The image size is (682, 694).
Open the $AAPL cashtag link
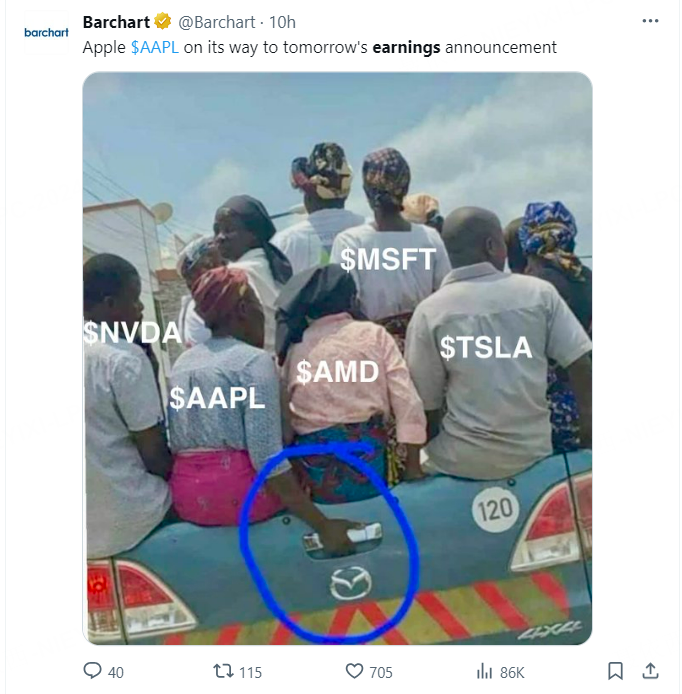[x=154, y=47]
